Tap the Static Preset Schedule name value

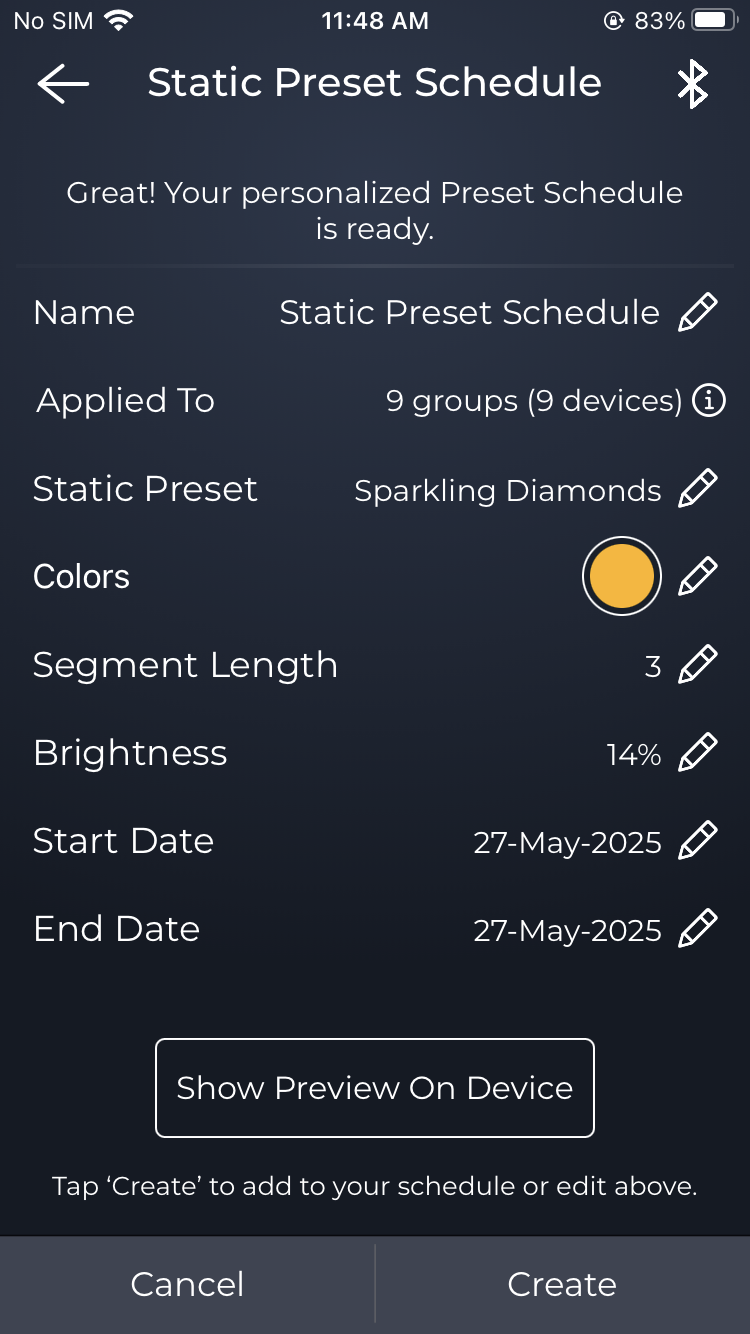point(469,313)
